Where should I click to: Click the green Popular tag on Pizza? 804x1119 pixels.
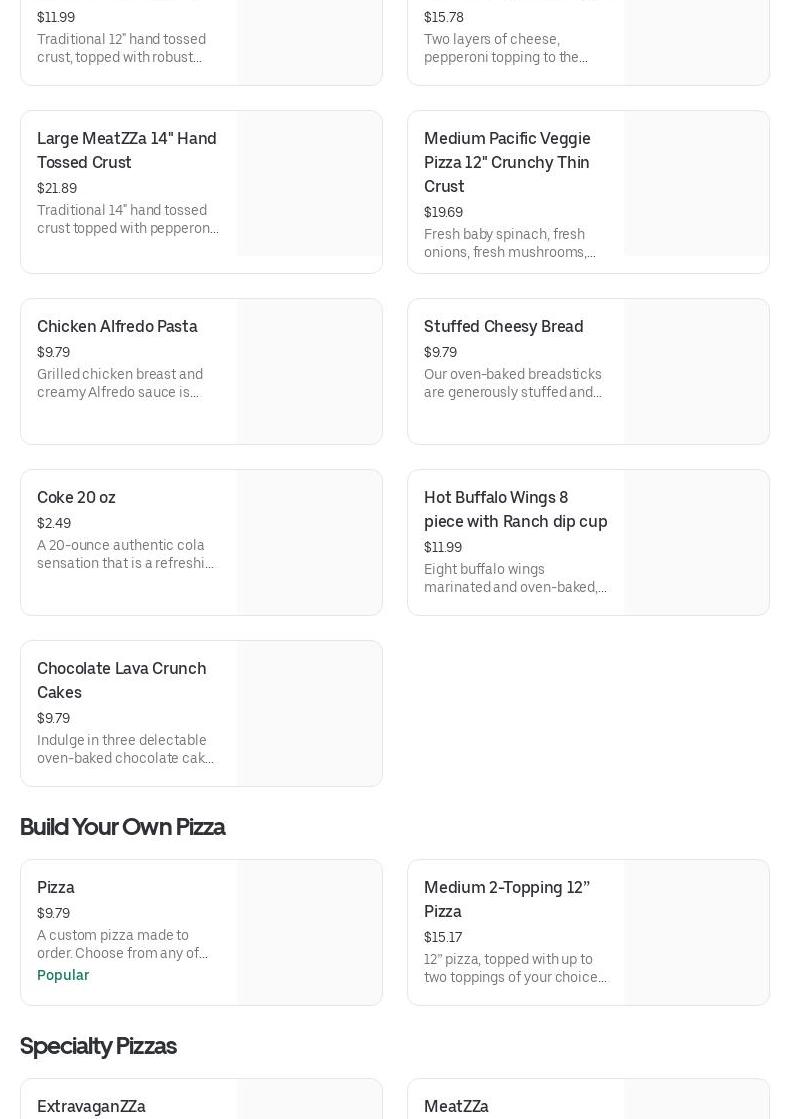63,975
